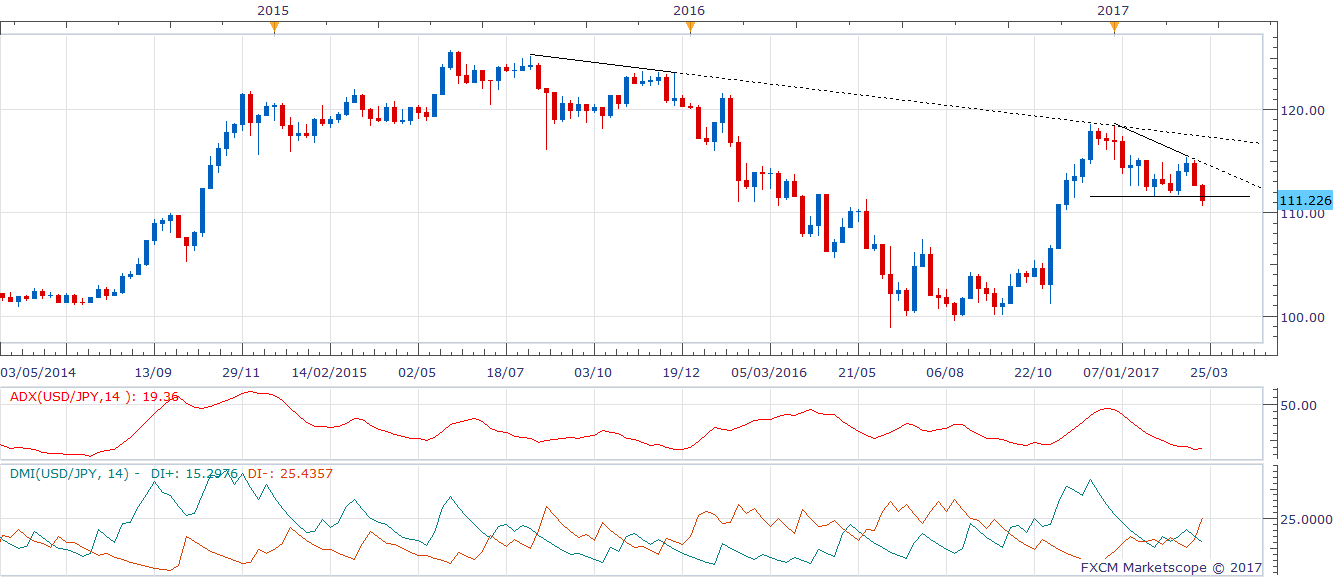Click the 06/08 date label
Screen dimensions: 1343x577
(x=945, y=372)
